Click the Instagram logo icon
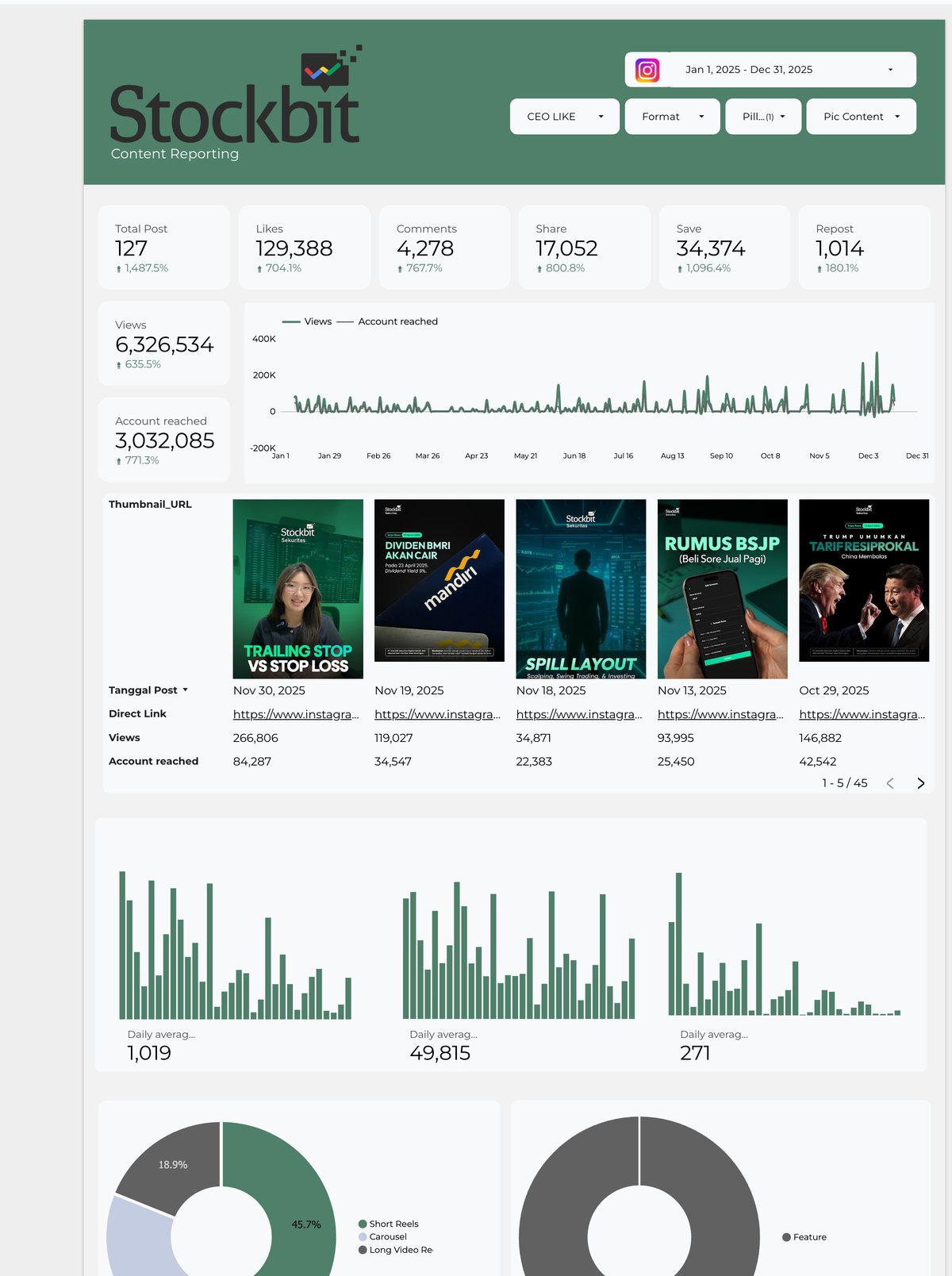 pyautogui.click(x=647, y=70)
